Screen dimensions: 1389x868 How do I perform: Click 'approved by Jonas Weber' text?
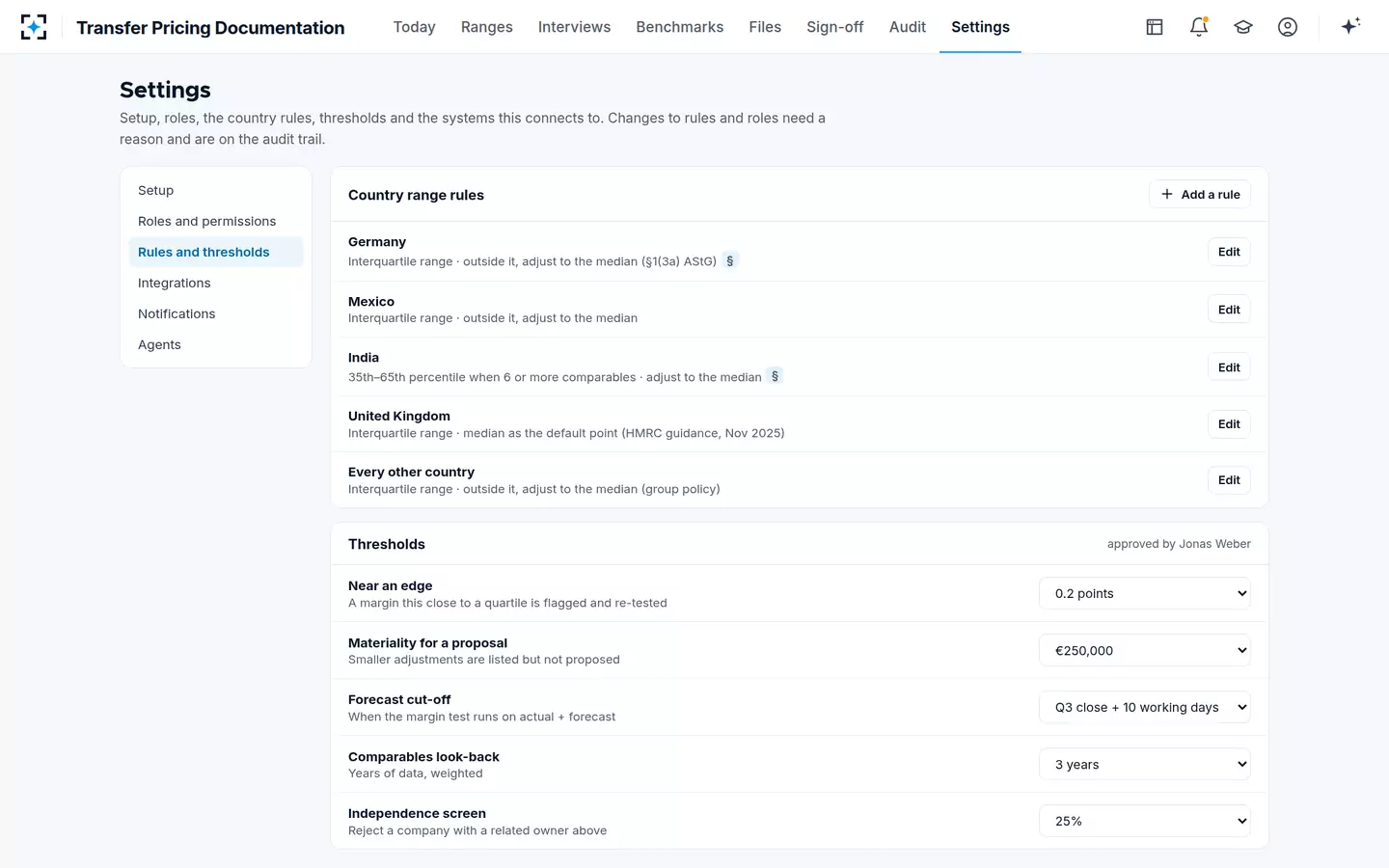tap(1179, 544)
